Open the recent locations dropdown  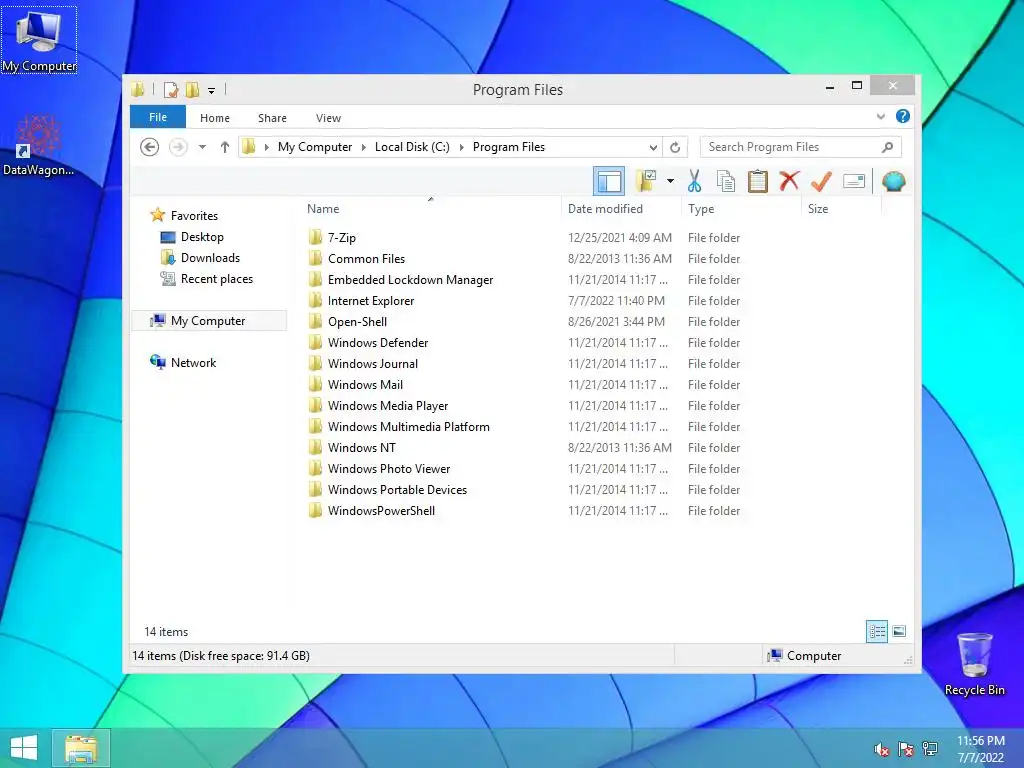pyautogui.click(x=202, y=147)
